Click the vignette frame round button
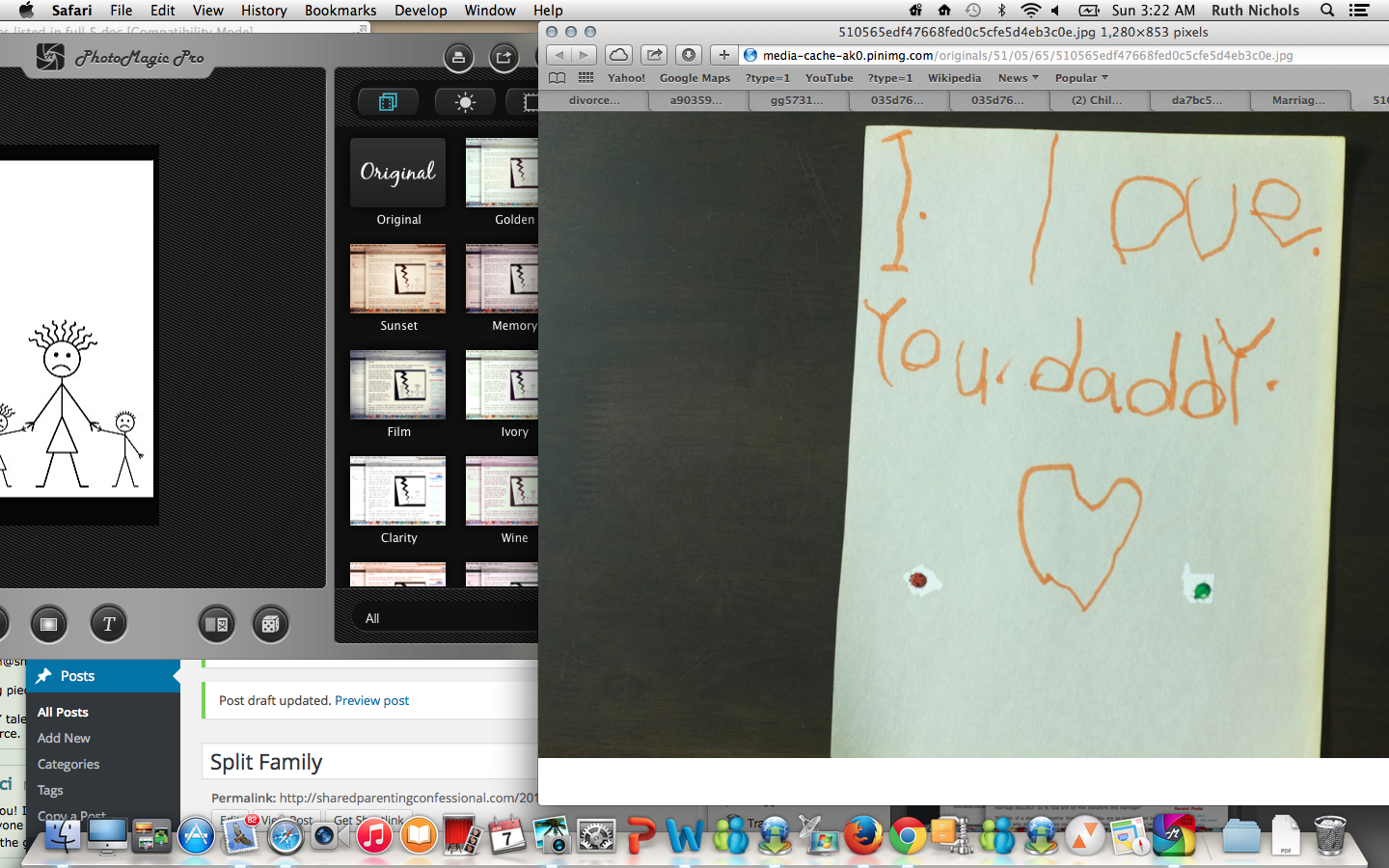The image size is (1389, 868). [48, 624]
